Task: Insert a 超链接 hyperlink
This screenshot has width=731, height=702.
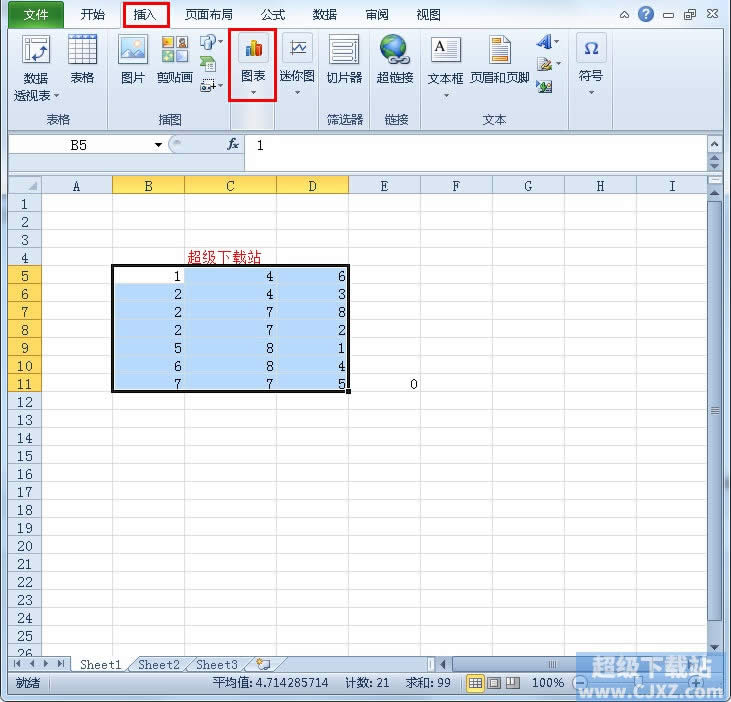Action: pyautogui.click(x=395, y=59)
